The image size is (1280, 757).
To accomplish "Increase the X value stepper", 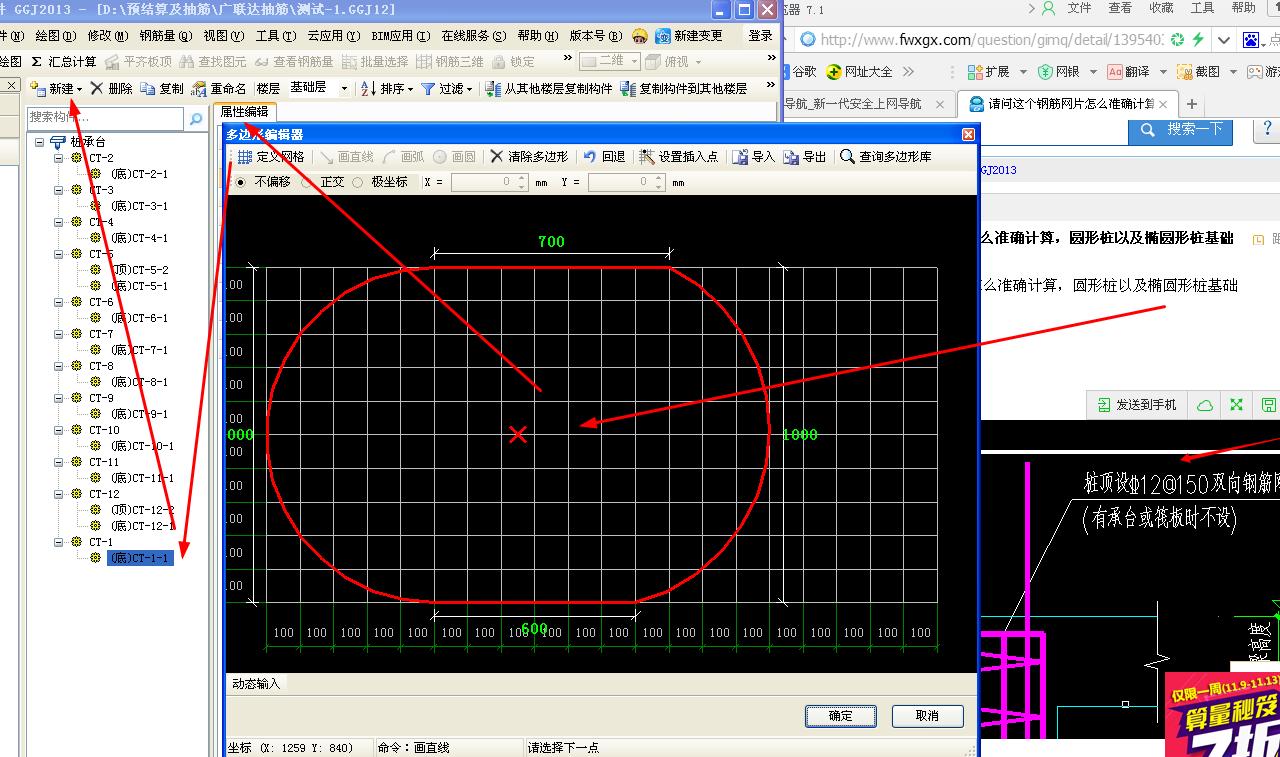I will pos(522,178).
